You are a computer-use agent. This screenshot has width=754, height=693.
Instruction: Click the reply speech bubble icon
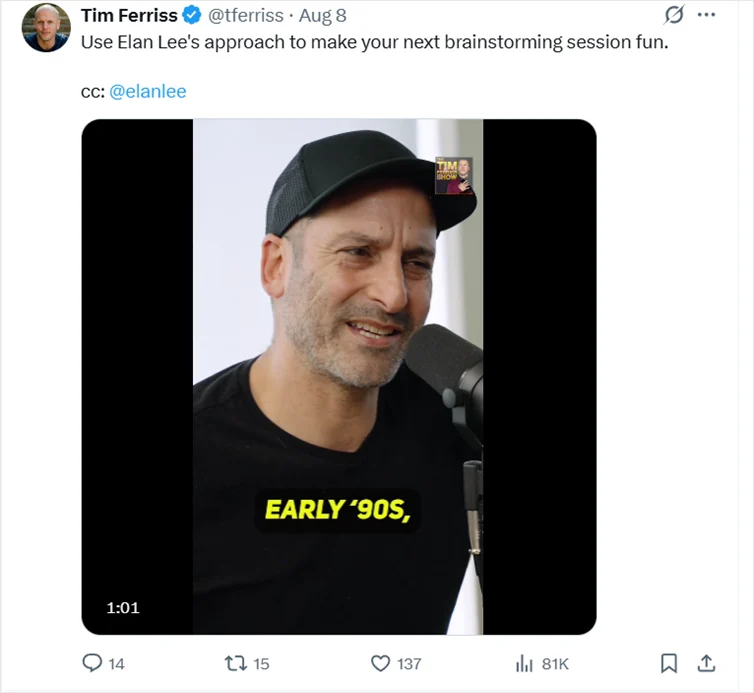tap(92, 663)
